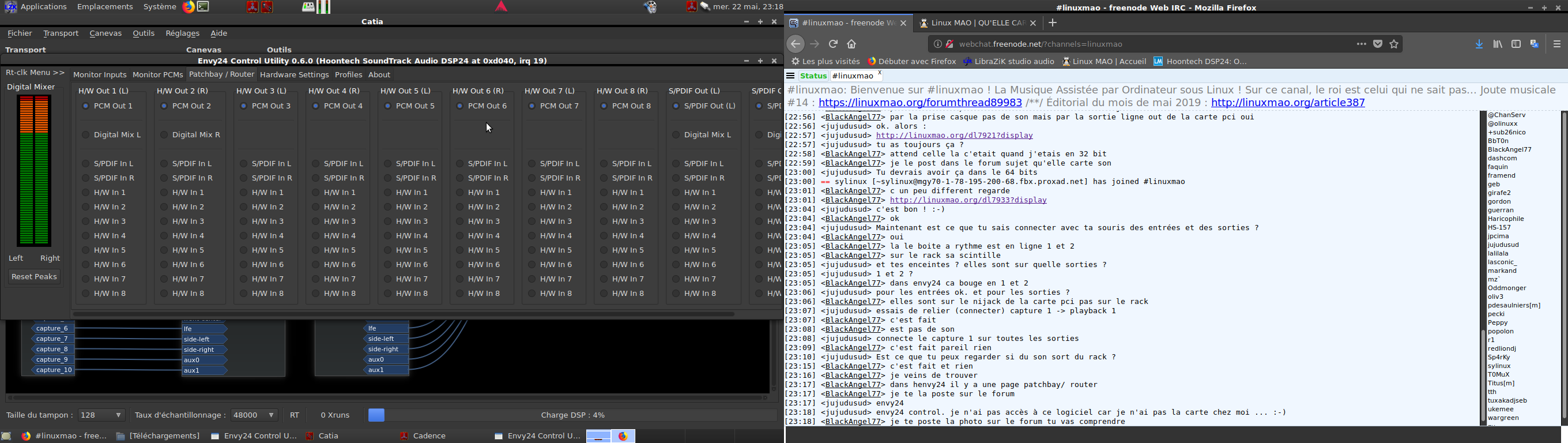This screenshot has height=443, width=1568.
Task: Open the linuxmao.org/article387 link
Action: 1288,103
